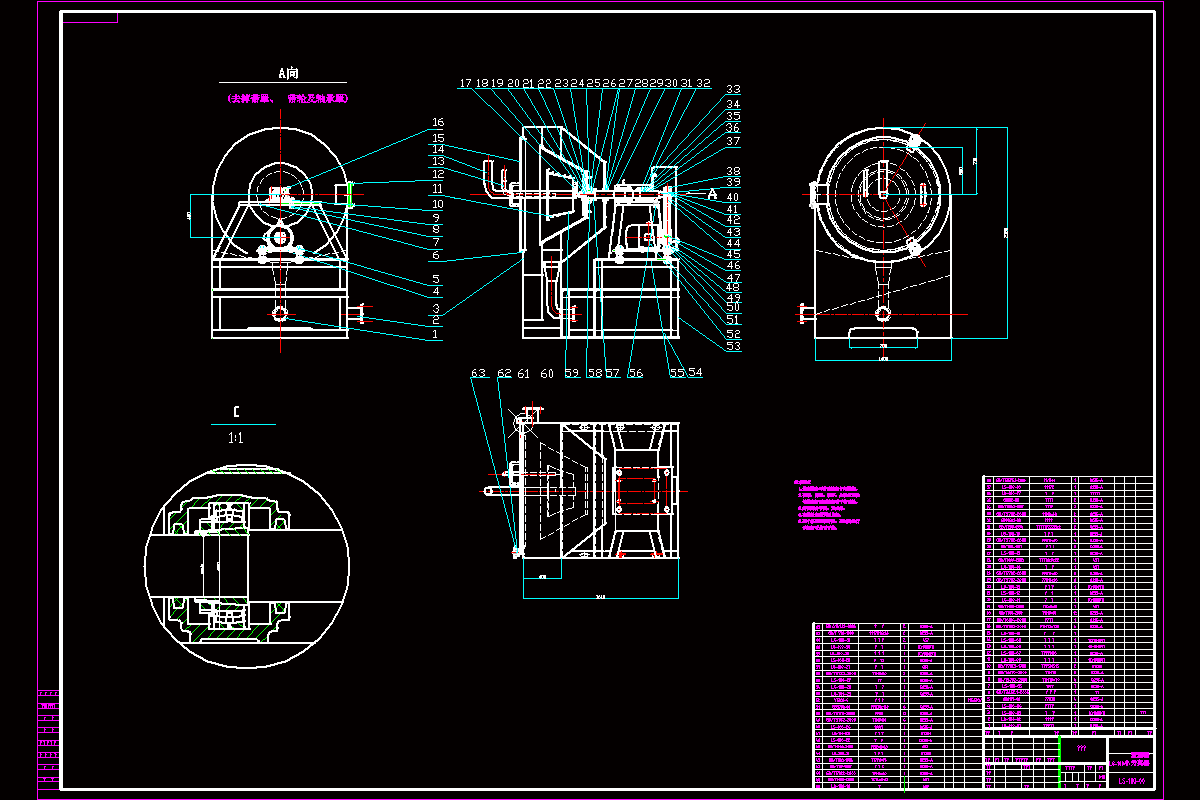The width and height of the screenshot is (1200, 800).
Task: Click part callout number 17
Action: pos(466,83)
